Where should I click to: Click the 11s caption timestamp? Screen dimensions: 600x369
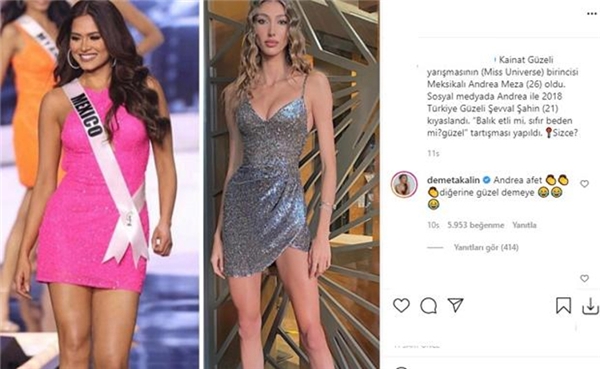pos(433,153)
